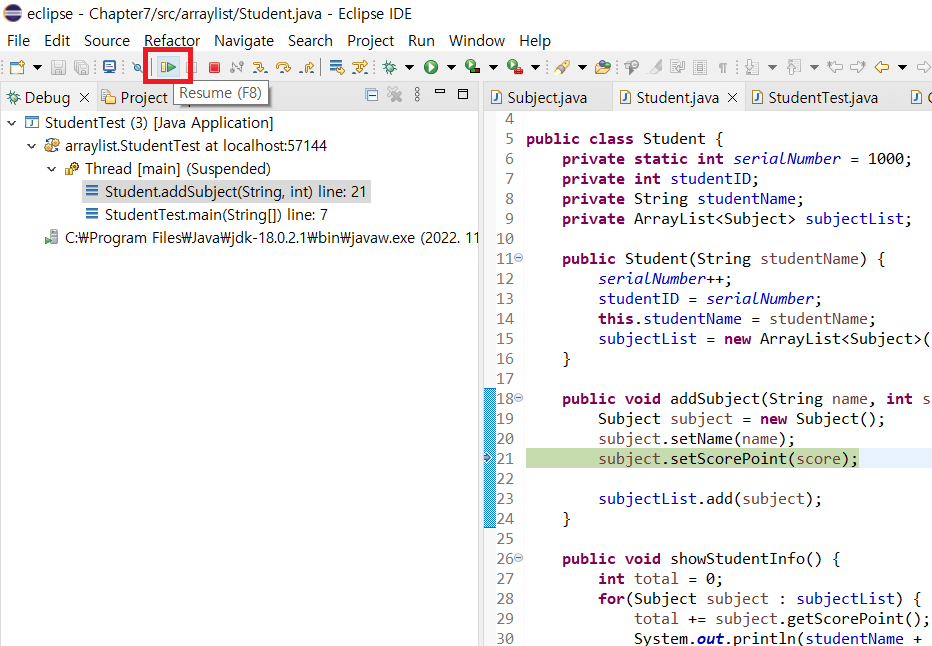Collapse the arraylist.StudentTest at localhost node
Screen dimensions: 932x646
[x=32, y=146]
